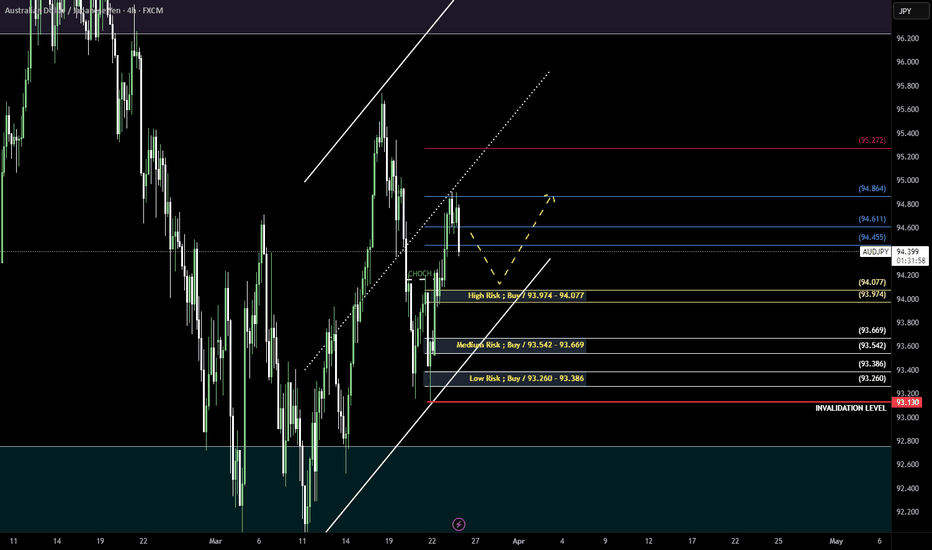Click the CHOCH label on chart
Viewport: 932px width, 550px height.
420,274
